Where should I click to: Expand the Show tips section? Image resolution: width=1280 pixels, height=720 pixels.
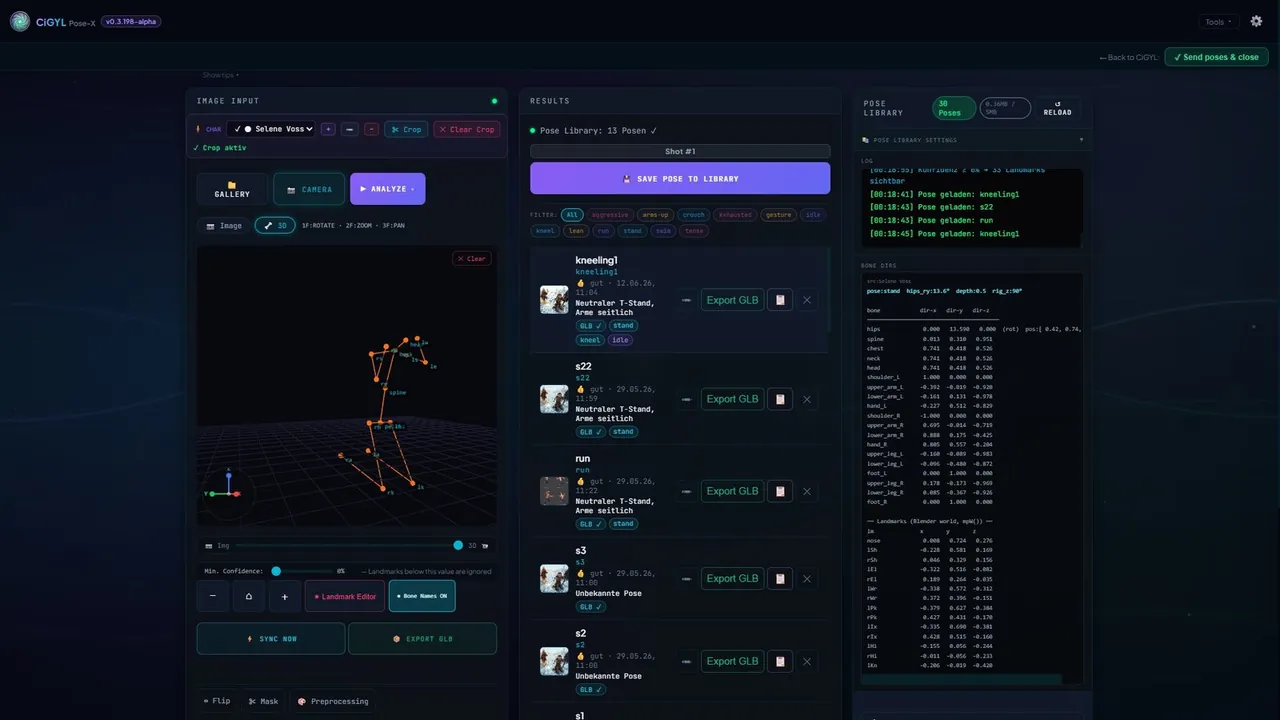(x=221, y=75)
